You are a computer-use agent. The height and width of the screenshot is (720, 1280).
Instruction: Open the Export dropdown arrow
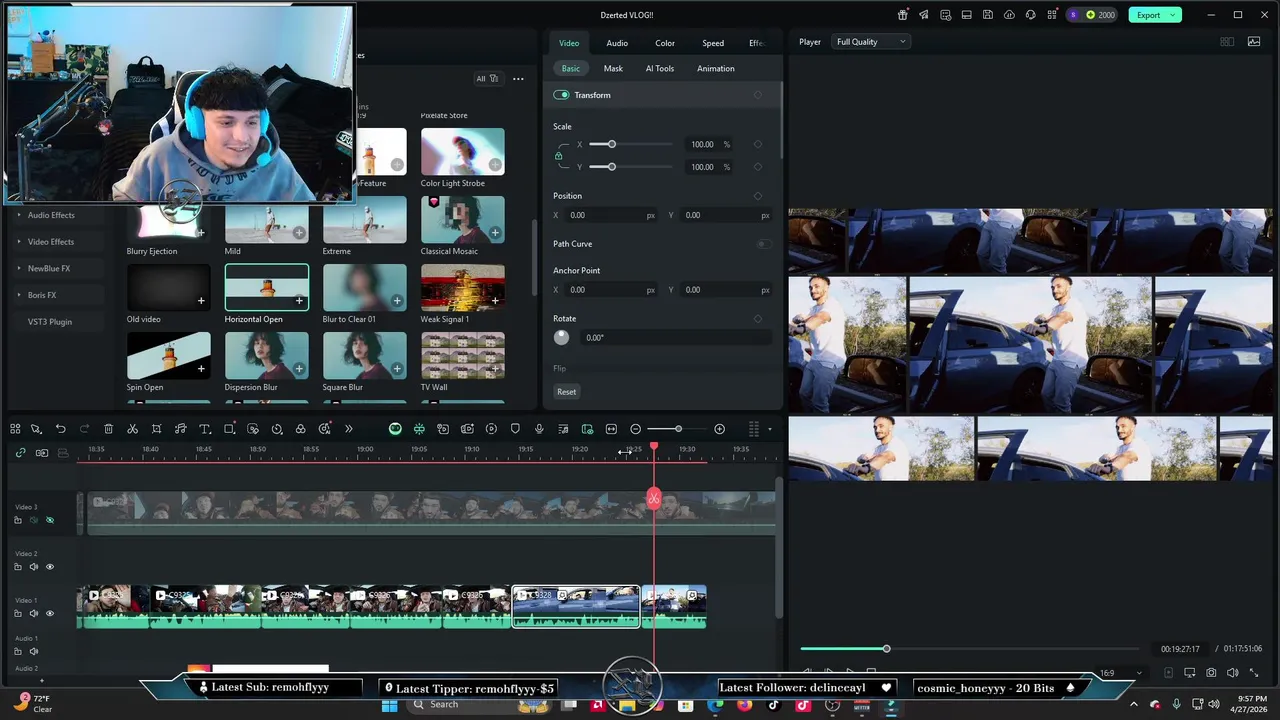[1174, 15]
